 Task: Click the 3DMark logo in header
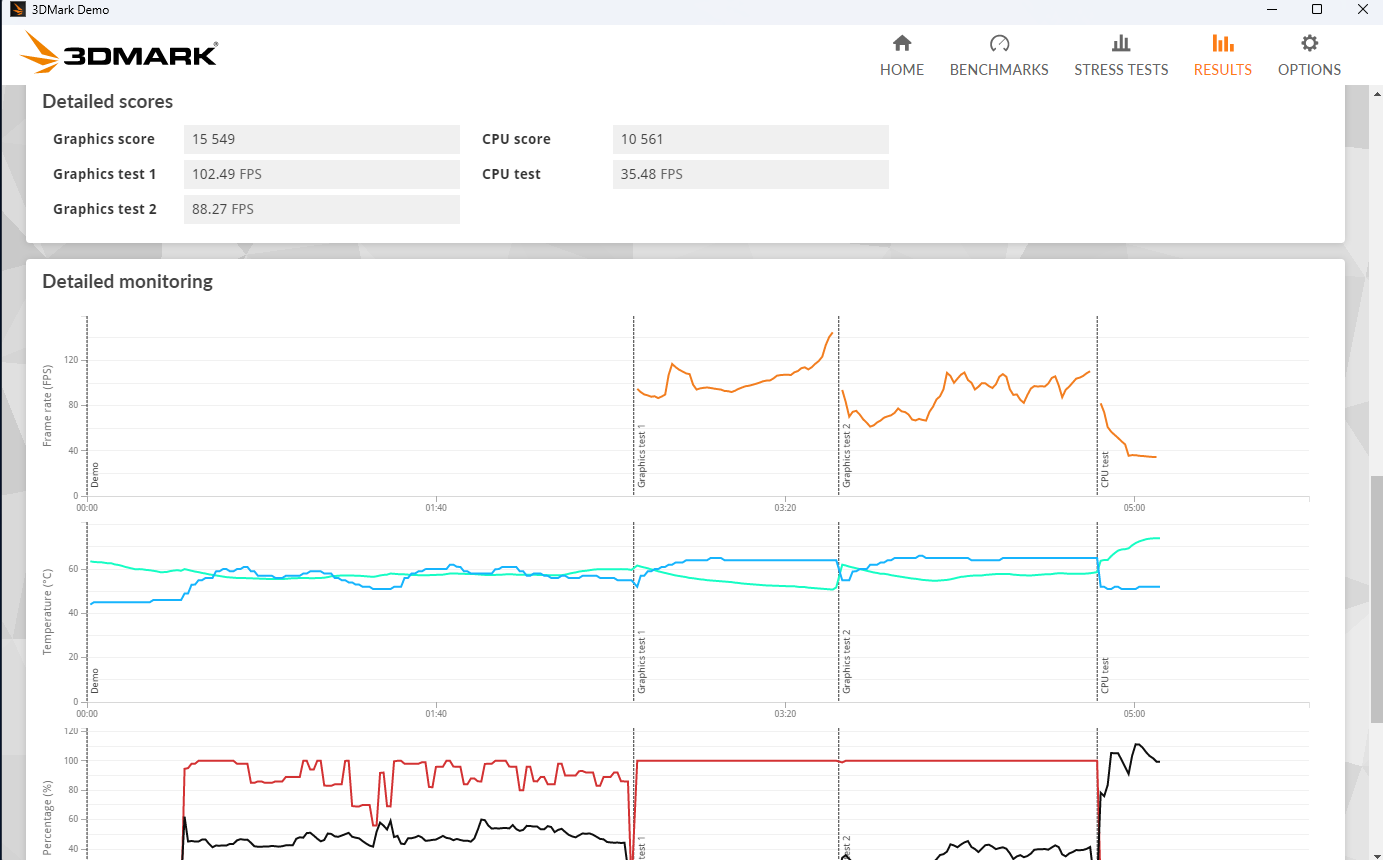click(119, 52)
